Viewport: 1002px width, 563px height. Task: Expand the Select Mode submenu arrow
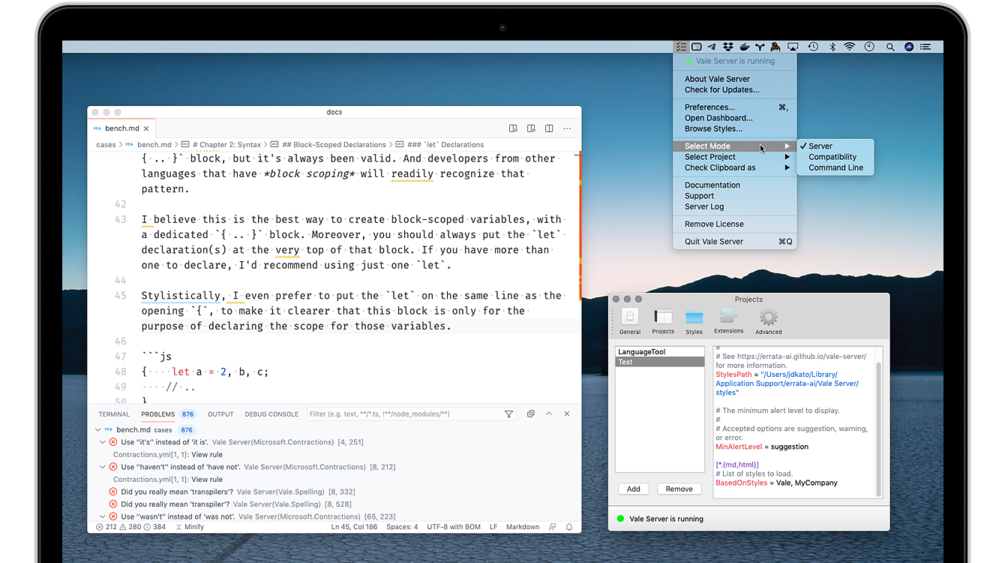787,146
